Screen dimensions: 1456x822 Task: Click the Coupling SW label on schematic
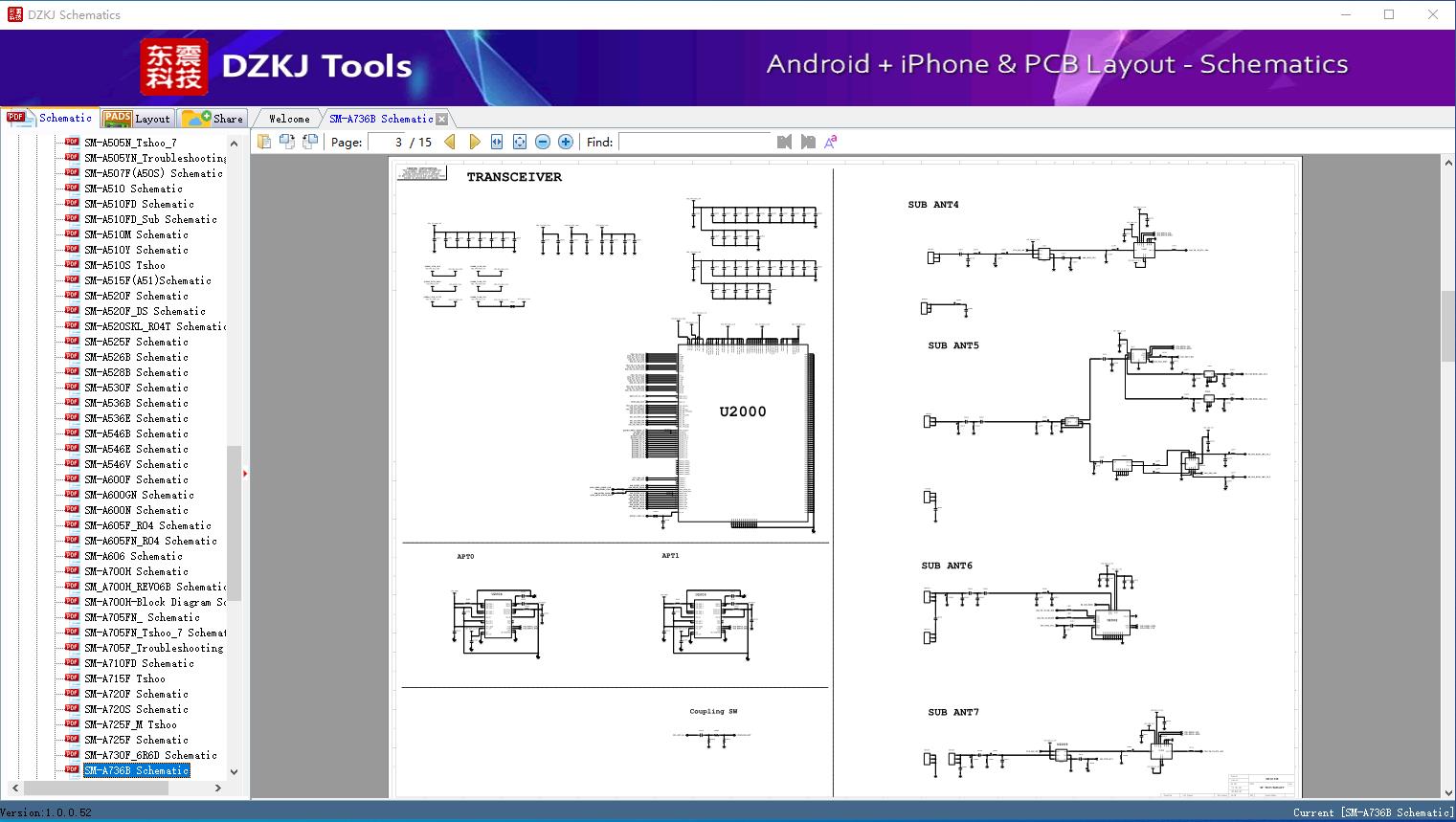tap(713, 711)
